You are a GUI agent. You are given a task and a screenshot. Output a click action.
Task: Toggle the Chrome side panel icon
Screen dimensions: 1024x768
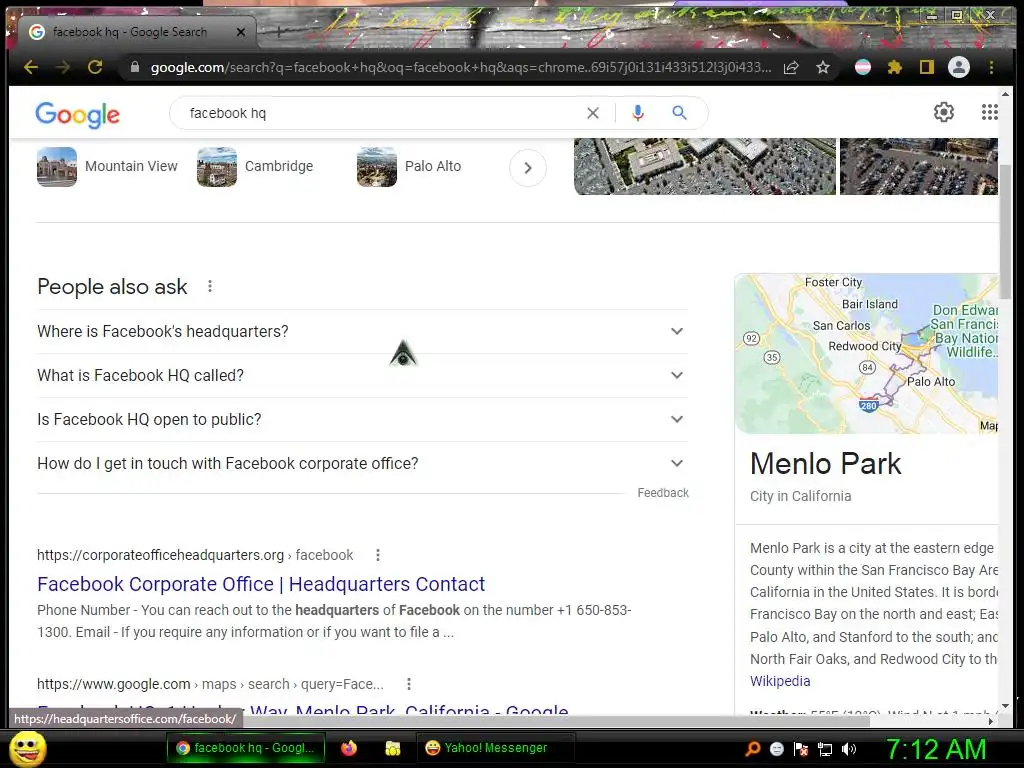927,67
